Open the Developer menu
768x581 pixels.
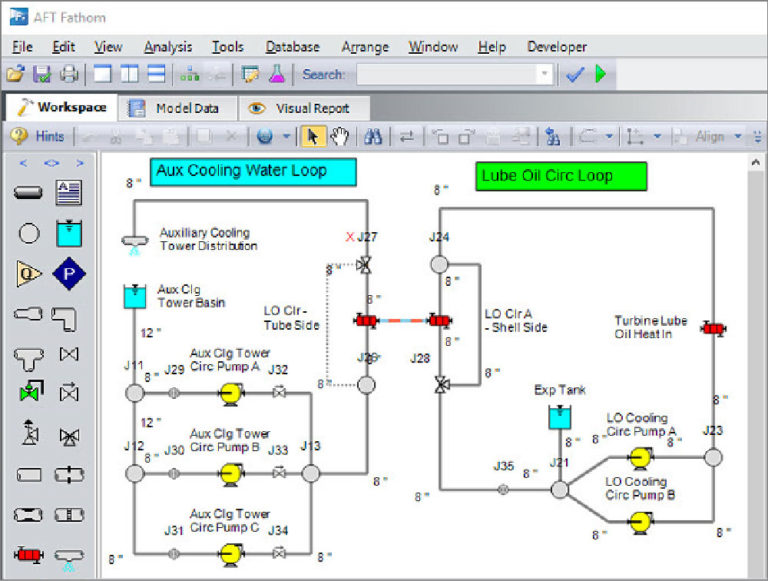pyautogui.click(x=557, y=47)
